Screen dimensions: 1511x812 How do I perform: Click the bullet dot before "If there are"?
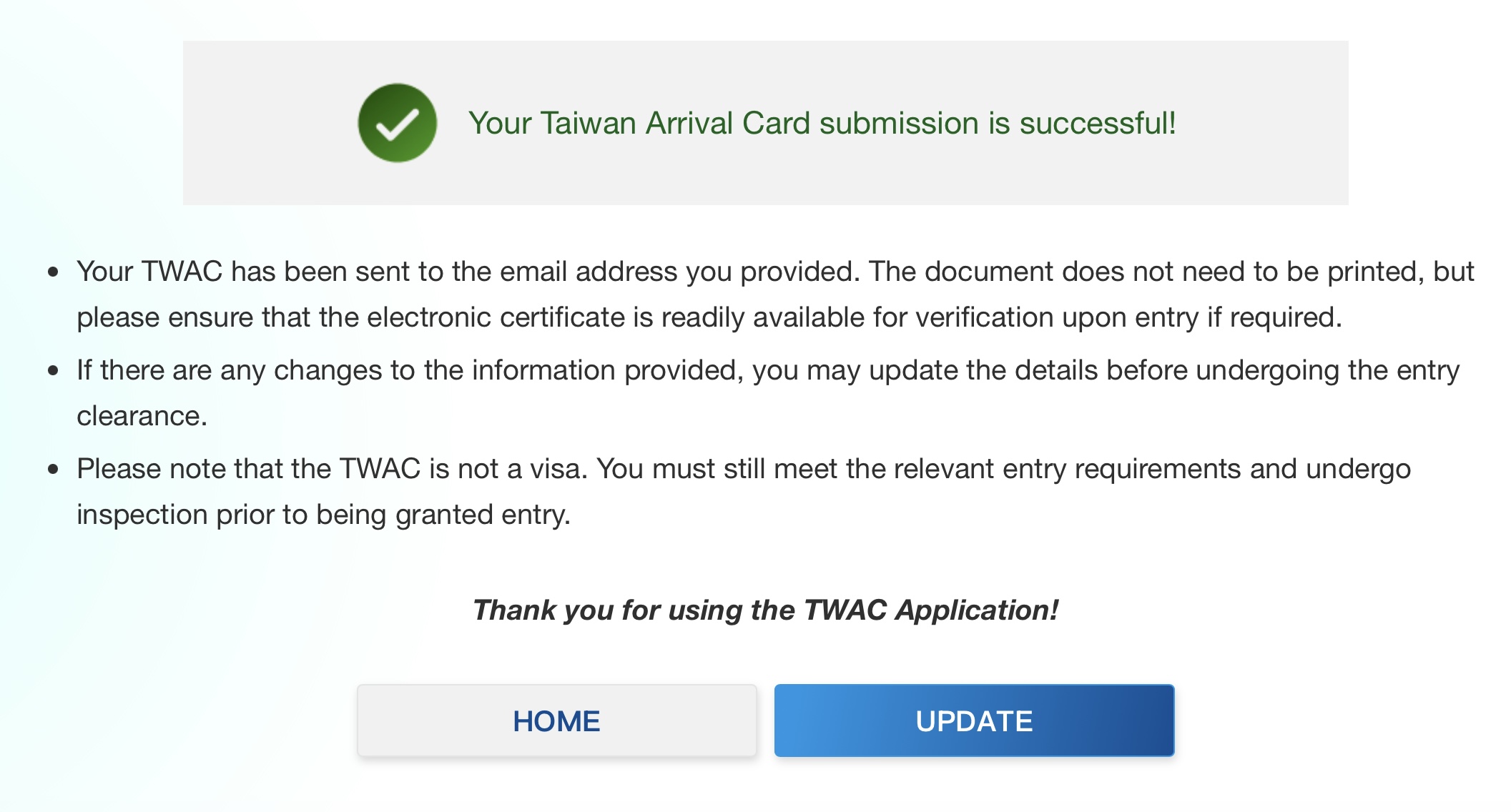point(53,371)
